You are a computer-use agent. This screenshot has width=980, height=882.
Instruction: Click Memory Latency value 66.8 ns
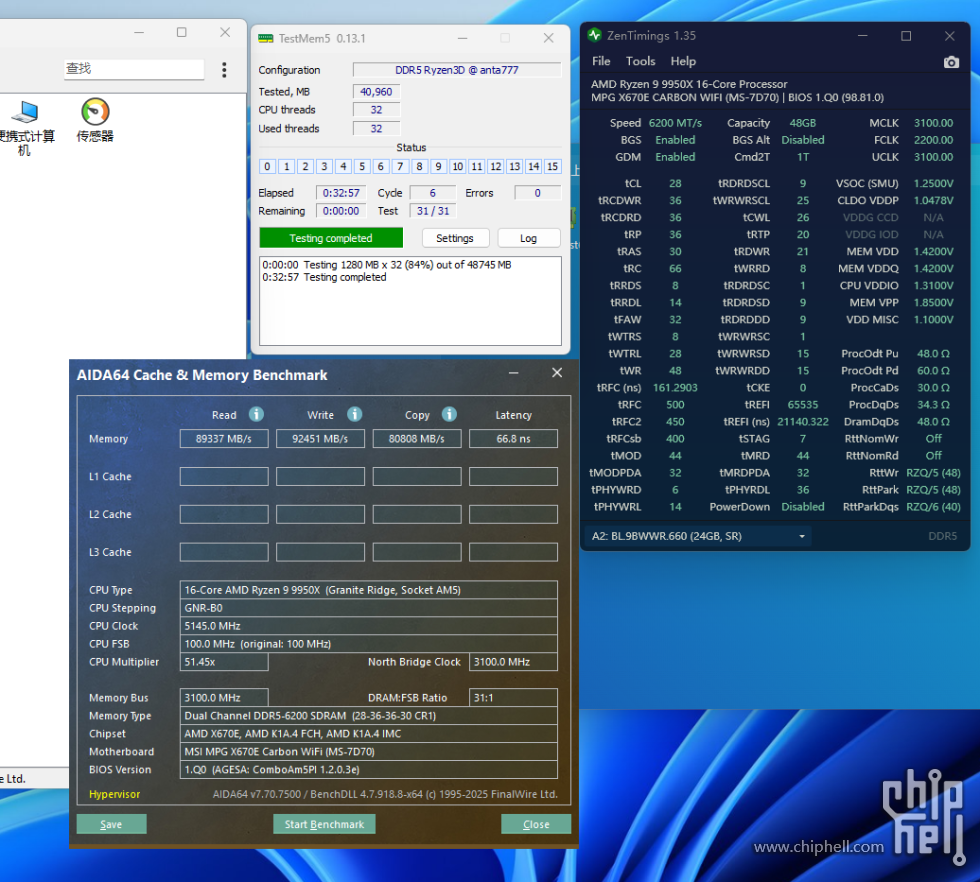tap(513, 439)
